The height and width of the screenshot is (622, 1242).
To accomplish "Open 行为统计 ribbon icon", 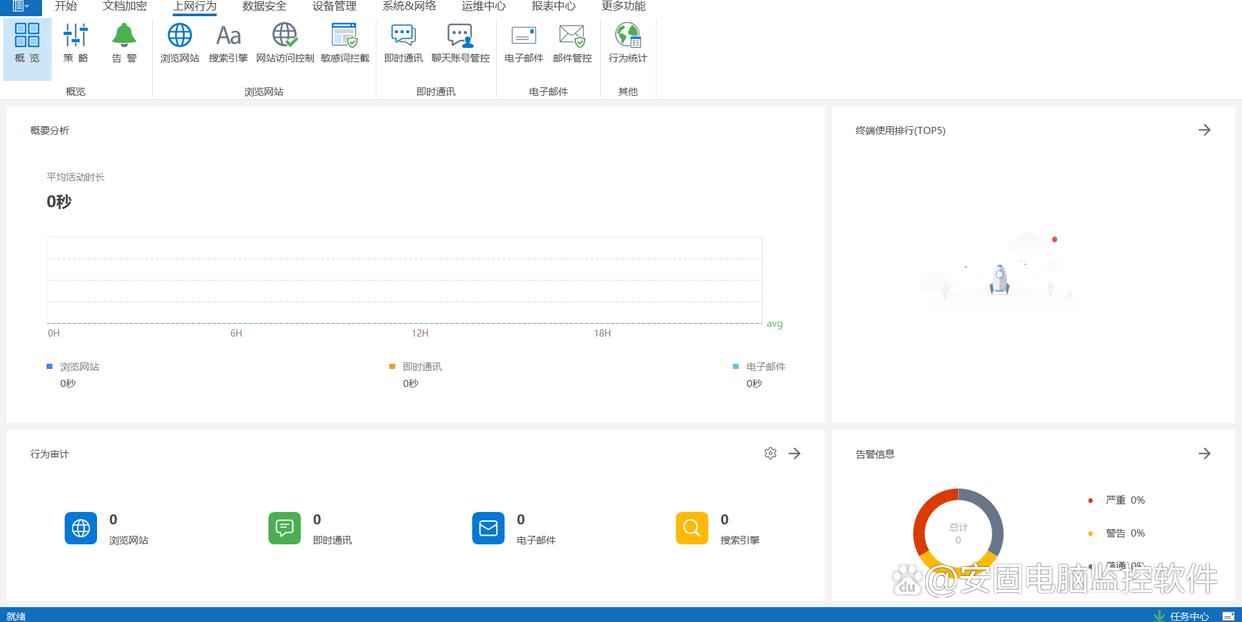I will pos(628,44).
